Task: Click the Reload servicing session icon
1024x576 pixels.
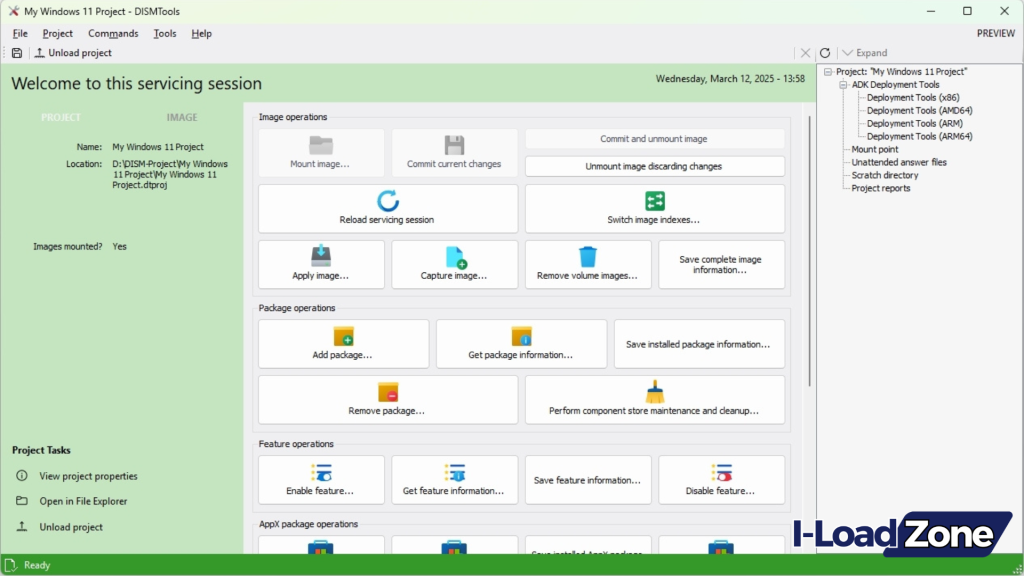Action: pyautogui.click(x=388, y=201)
